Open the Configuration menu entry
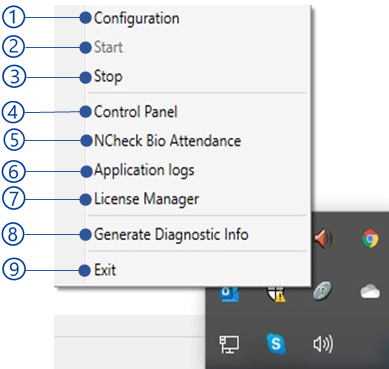Viewport: 389px width, 369px height. [137, 18]
